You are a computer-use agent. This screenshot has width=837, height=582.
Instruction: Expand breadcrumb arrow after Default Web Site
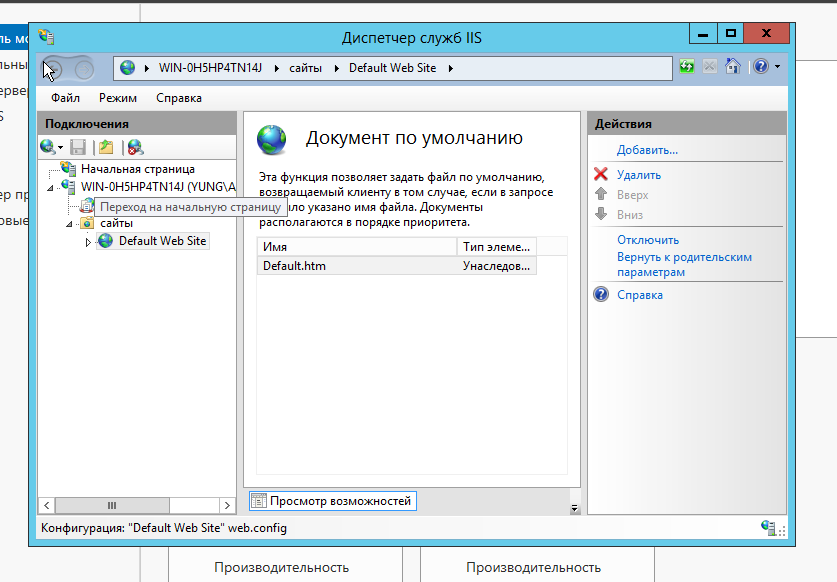(451, 68)
